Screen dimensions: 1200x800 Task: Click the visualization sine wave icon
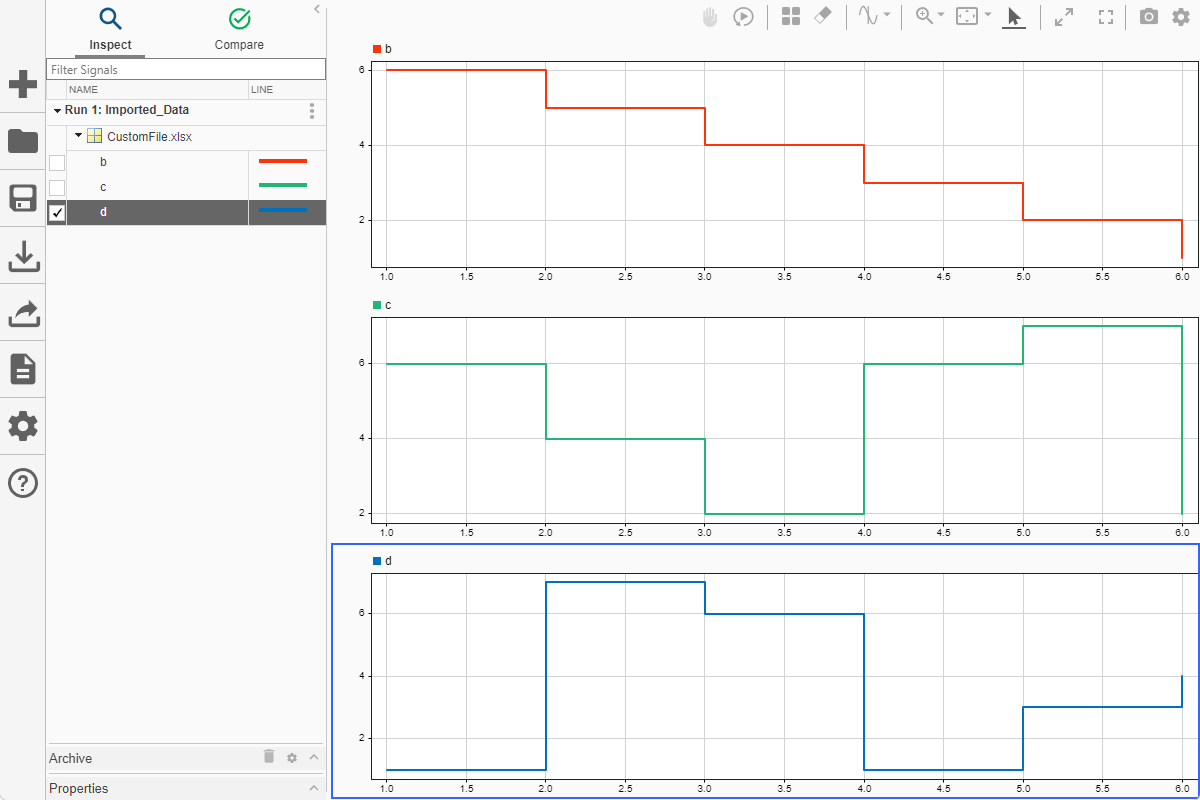(867, 17)
